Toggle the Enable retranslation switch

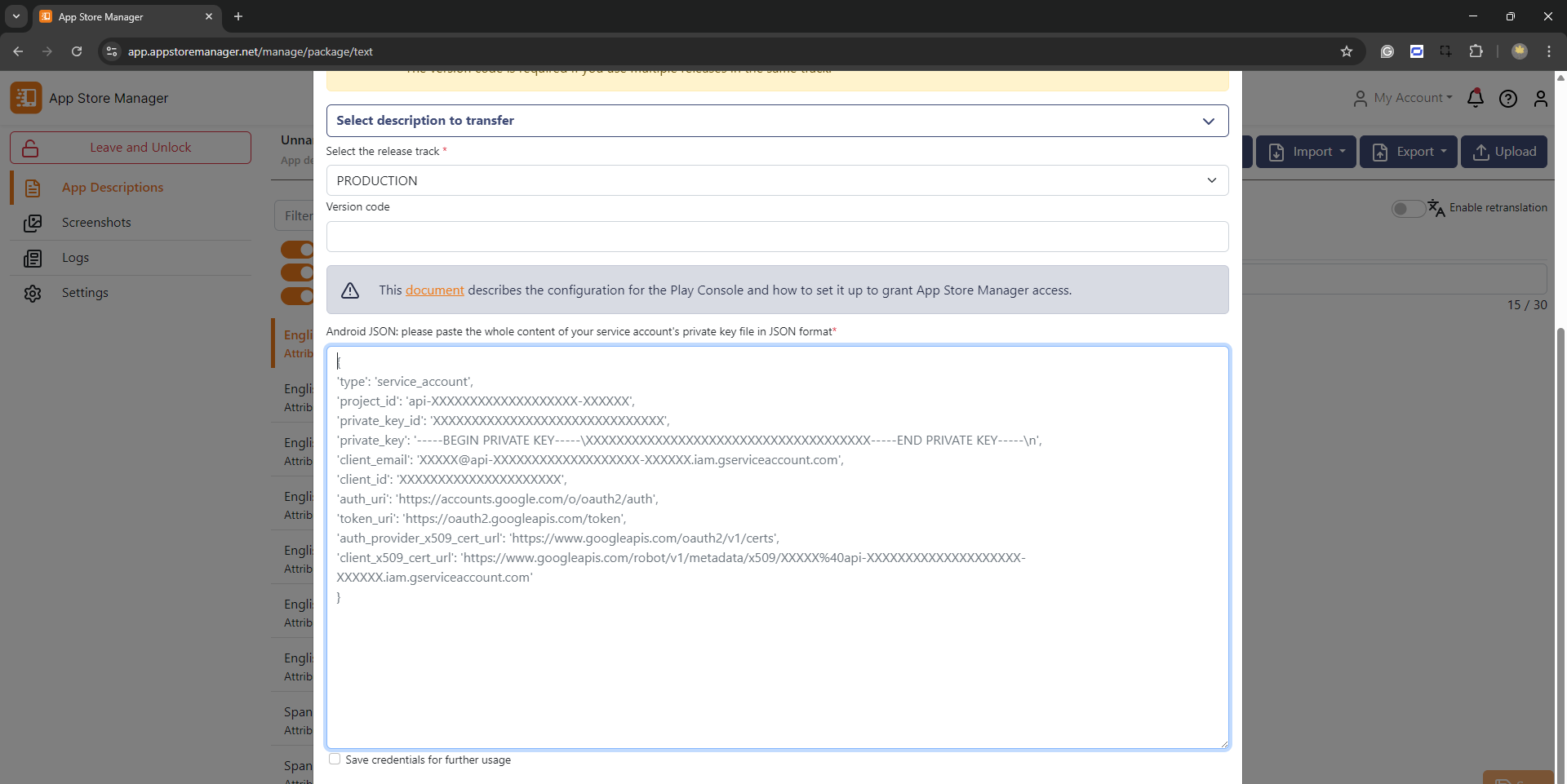1408,208
